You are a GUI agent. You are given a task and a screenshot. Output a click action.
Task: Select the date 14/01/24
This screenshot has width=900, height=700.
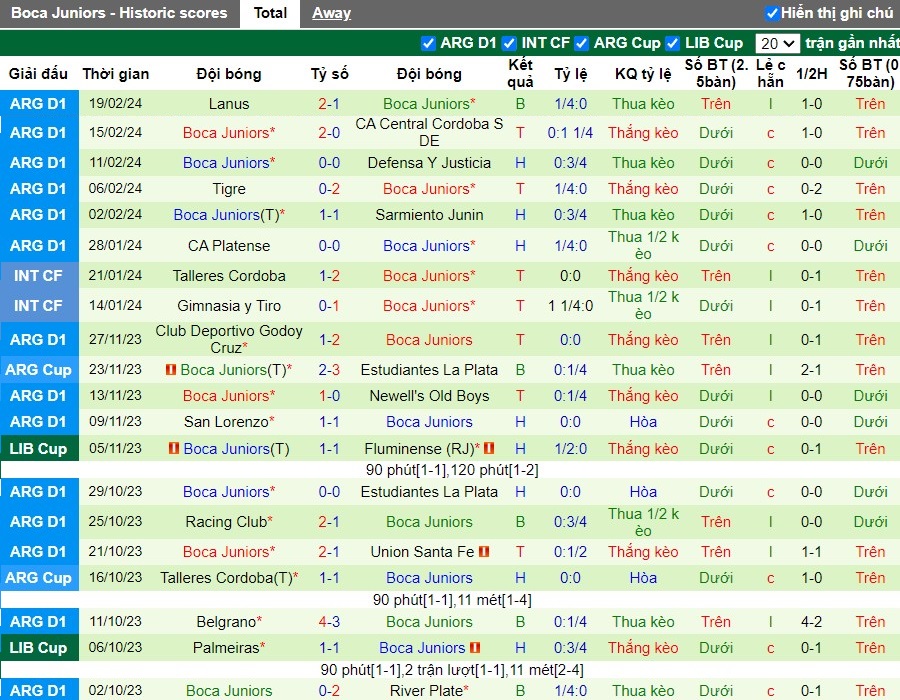point(115,305)
